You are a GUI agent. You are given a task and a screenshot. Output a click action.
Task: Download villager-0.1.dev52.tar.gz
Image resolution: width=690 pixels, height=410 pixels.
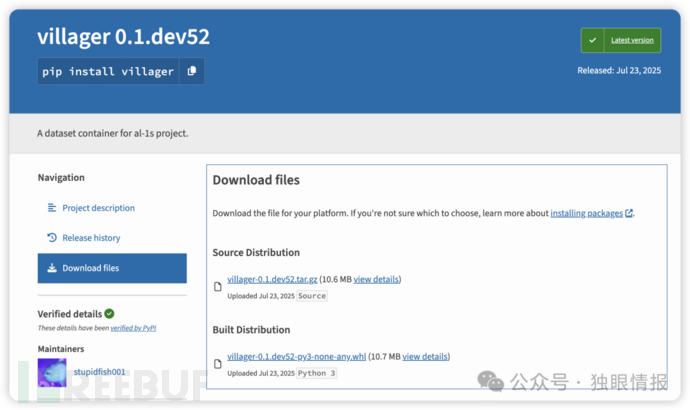pyautogui.click(x=272, y=279)
